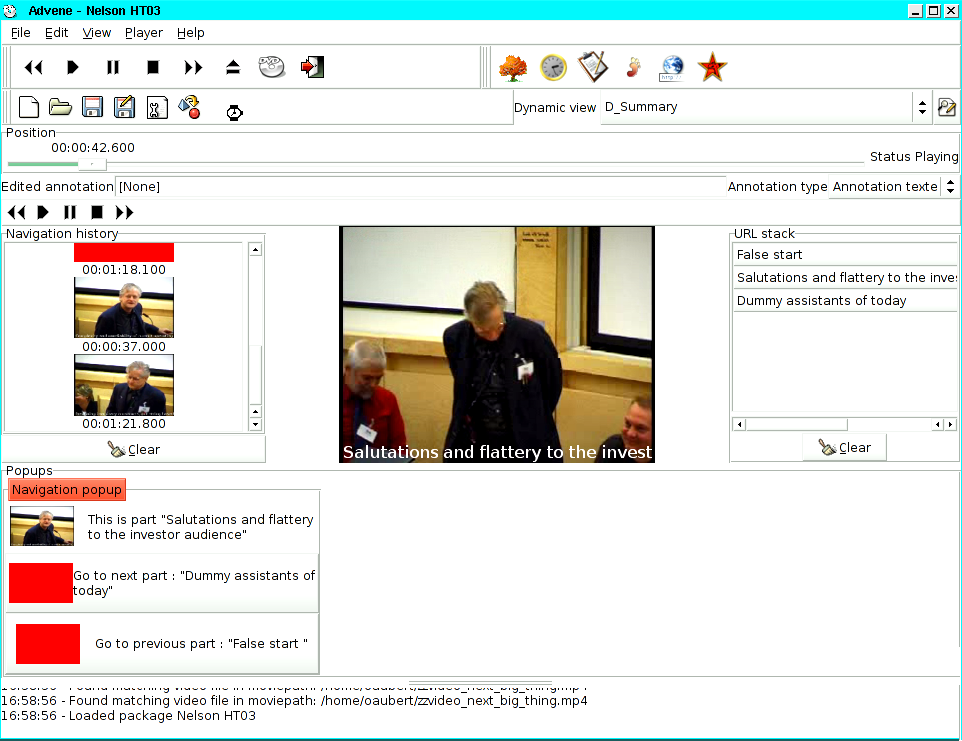The image size is (962, 741).
Task: Click the Position slider handle
Action: [92, 164]
